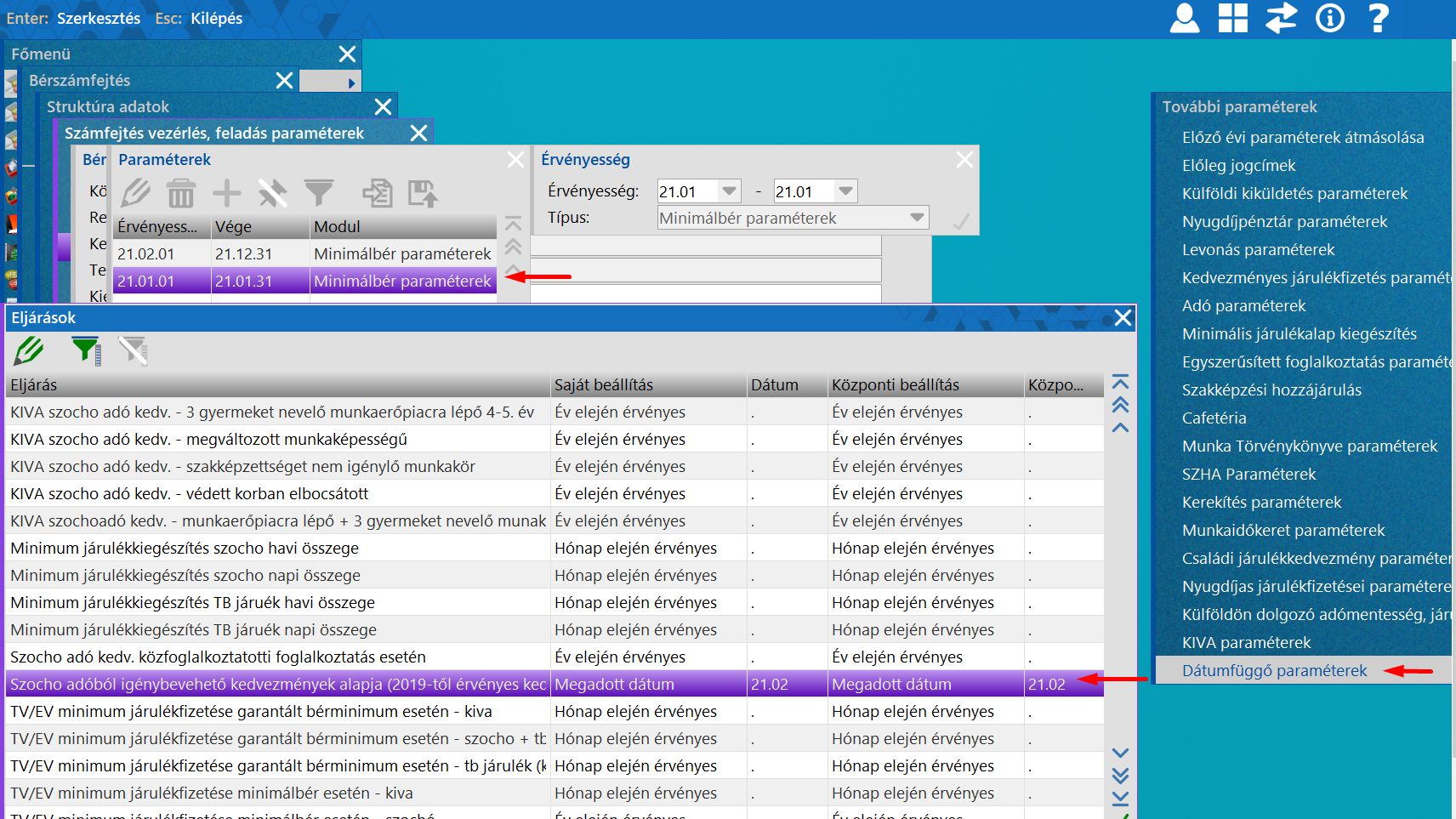Viewport: 1456px width, 819px height.
Task: Open Előző évi paraméterek átmásolása
Action: click(x=1303, y=137)
